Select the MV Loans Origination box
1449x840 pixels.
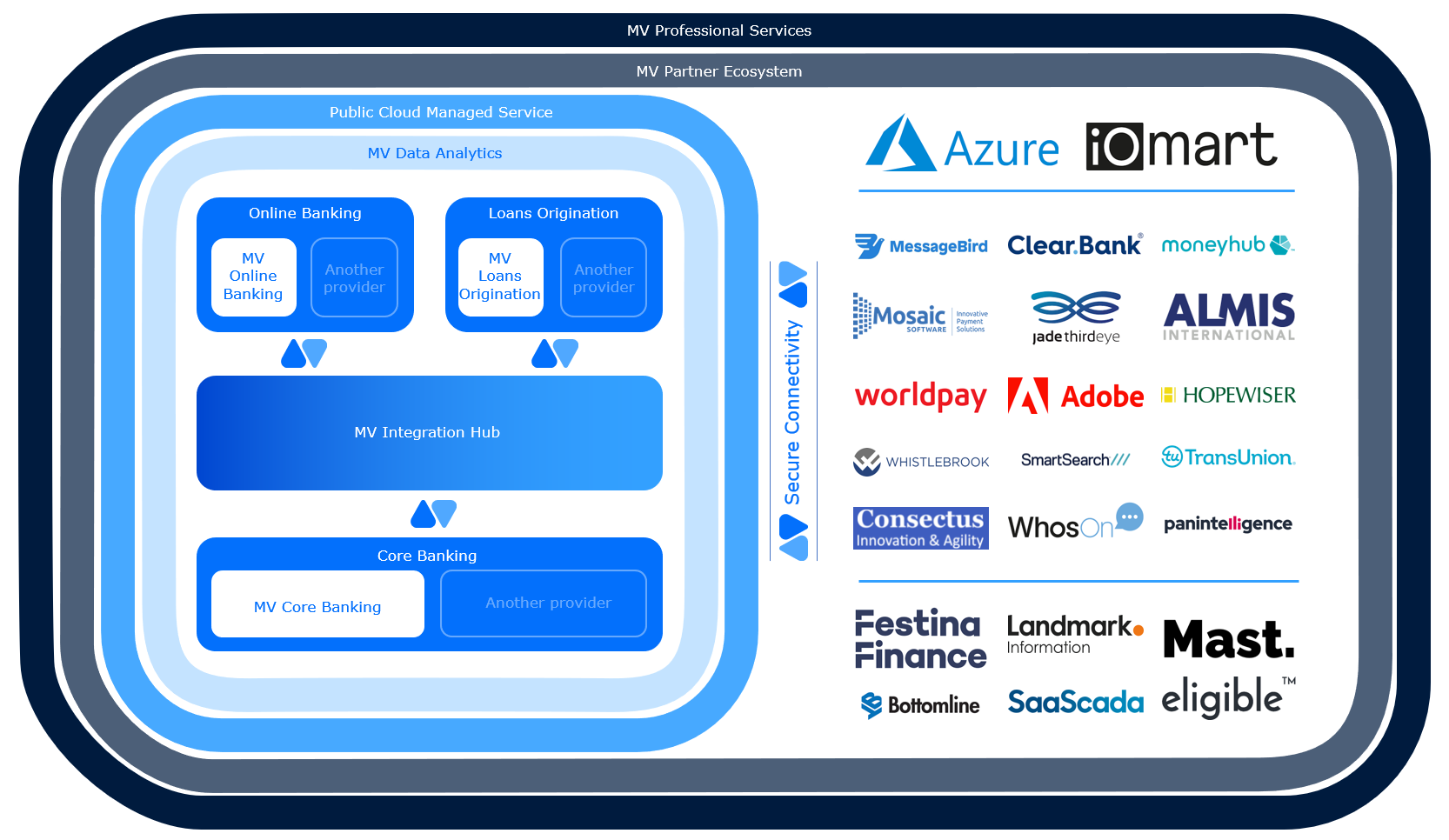(x=500, y=277)
